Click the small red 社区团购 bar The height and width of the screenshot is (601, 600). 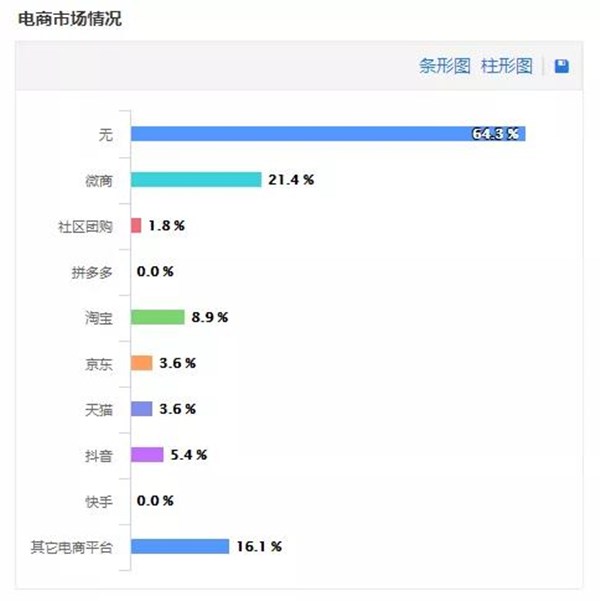pyautogui.click(x=136, y=225)
